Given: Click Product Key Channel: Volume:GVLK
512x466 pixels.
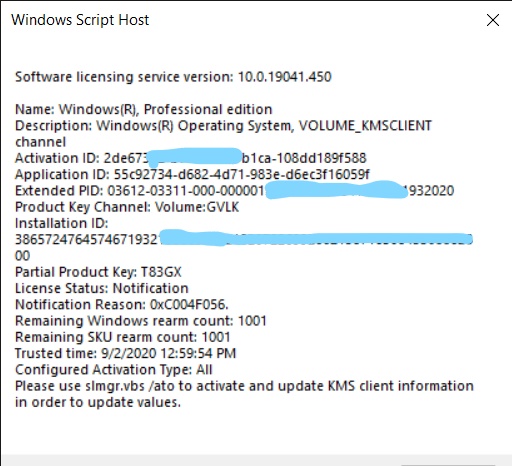Looking at the screenshot, I should pyautogui.click(x=127, y=207).
